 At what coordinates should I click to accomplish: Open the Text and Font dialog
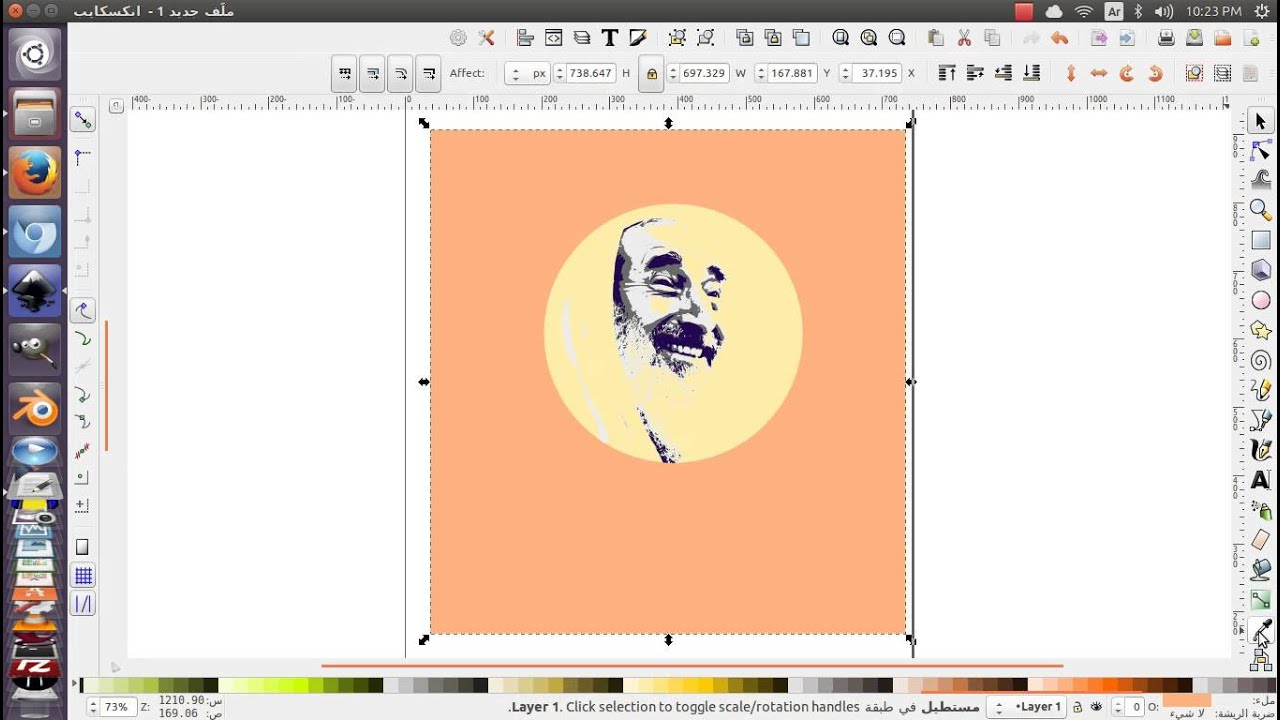coord(609,38)
